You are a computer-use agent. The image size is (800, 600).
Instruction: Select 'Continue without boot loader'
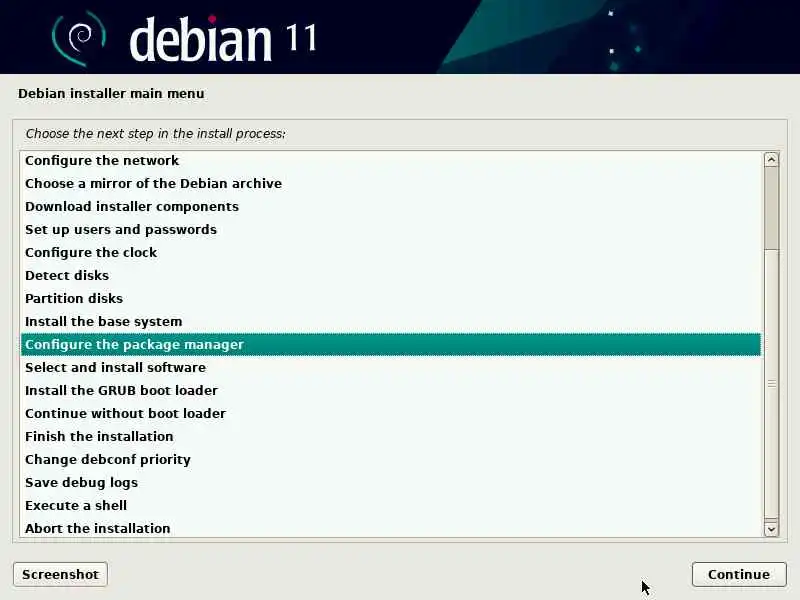[391, 413]
